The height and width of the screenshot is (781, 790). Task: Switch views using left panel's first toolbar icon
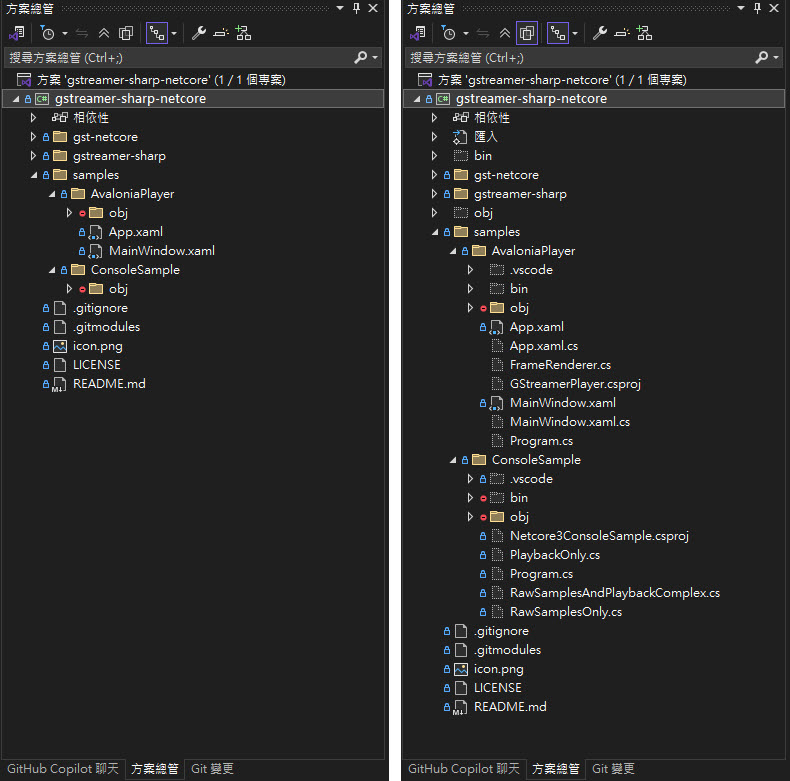[x=17, y=33]
